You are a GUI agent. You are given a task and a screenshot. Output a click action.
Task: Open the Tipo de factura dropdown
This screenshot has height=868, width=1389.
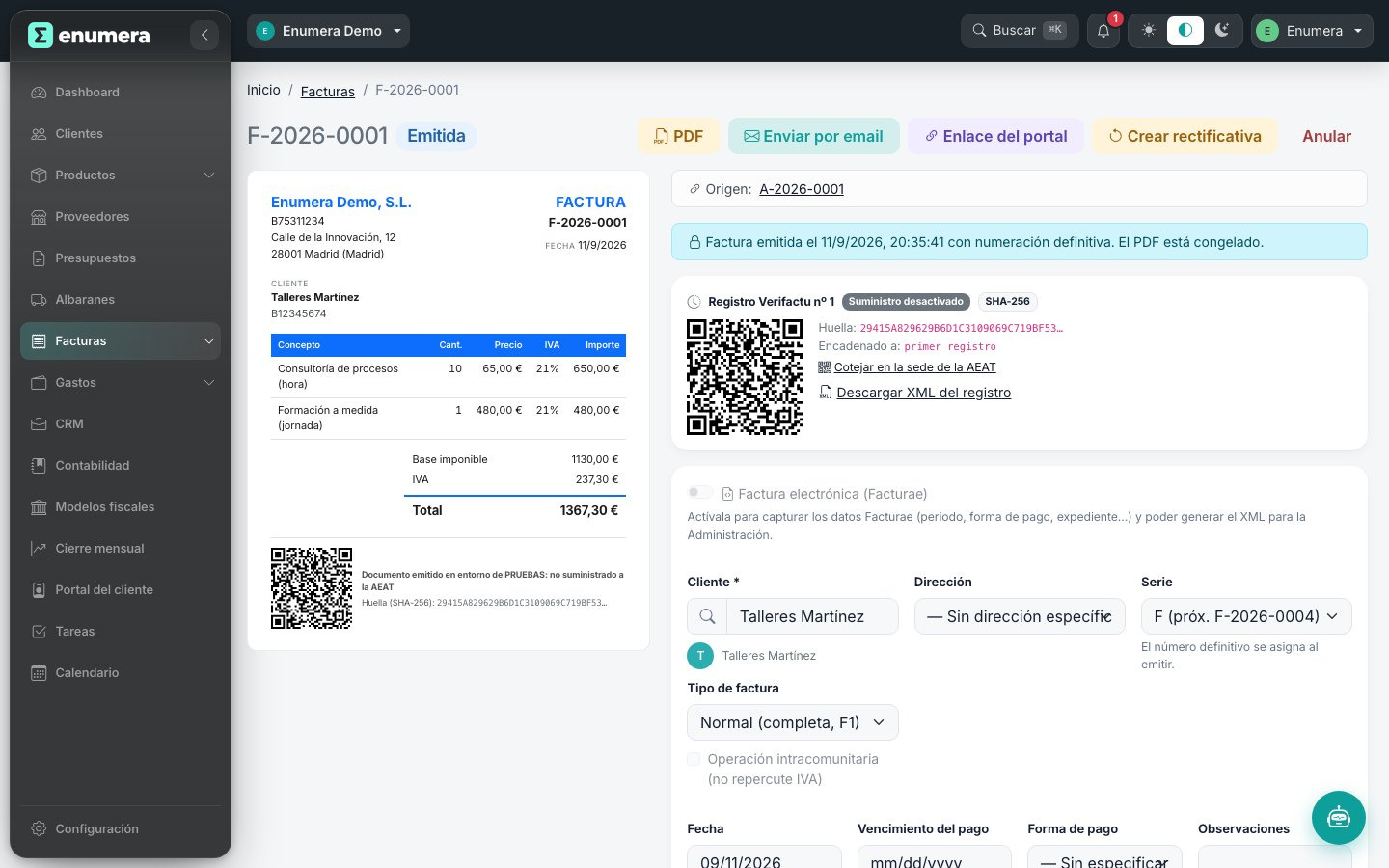point(793,722)
